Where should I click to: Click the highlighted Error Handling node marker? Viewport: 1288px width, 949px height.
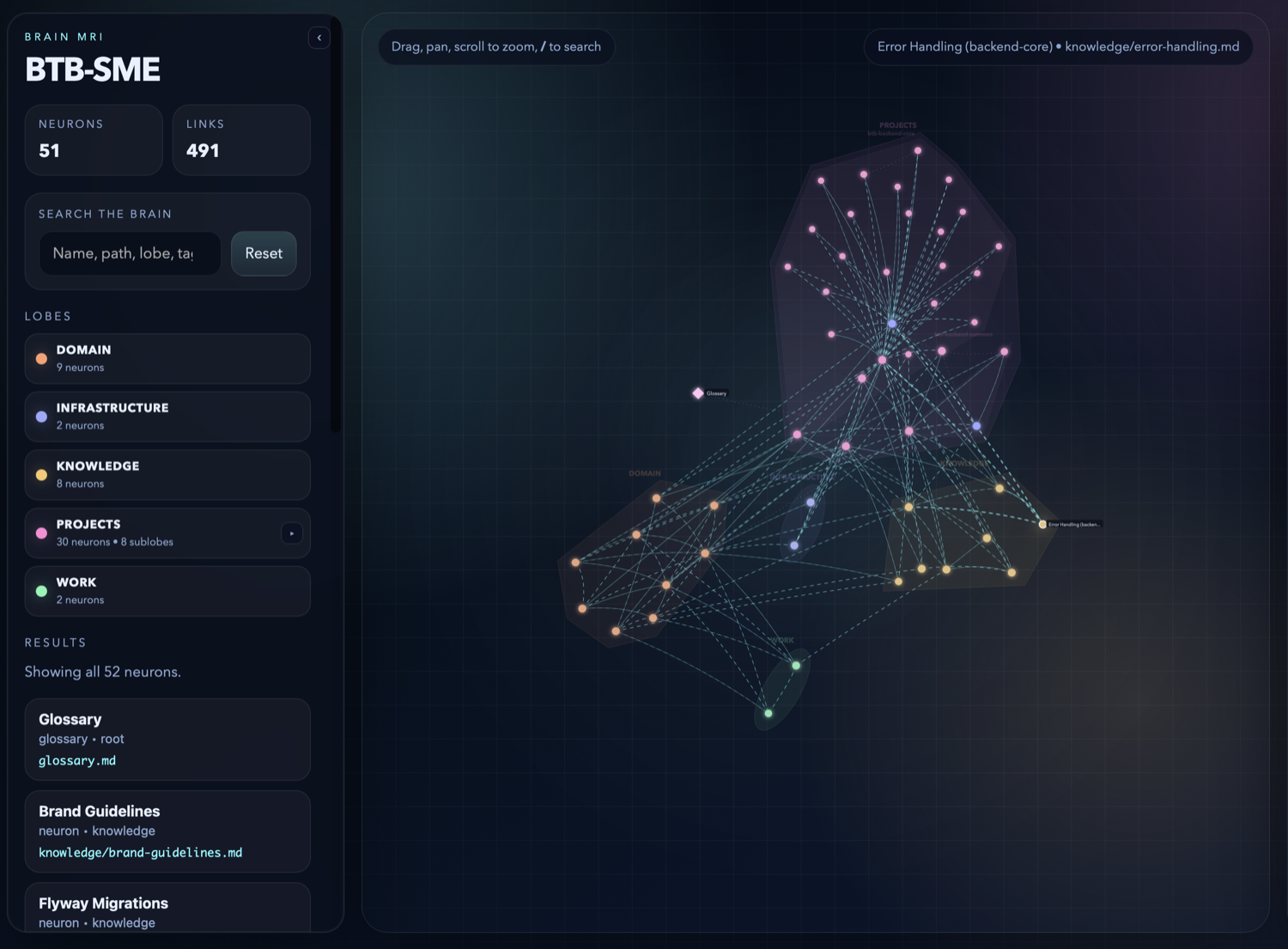pos(1042,522)
